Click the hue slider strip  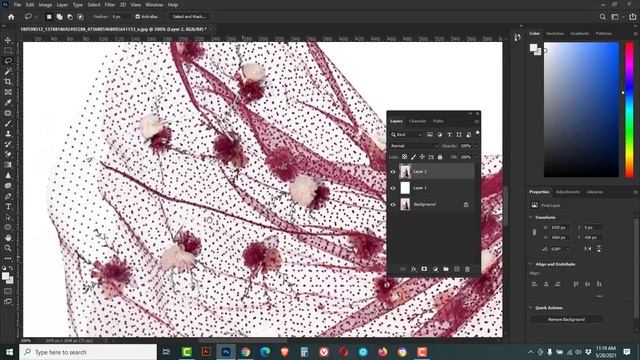point(630,110)
